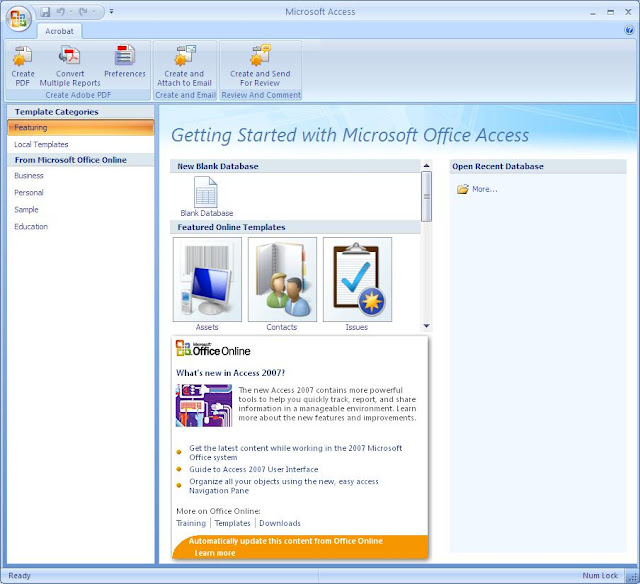Click Create and Attach to Email
640x584 pixels.
[184, 66]
